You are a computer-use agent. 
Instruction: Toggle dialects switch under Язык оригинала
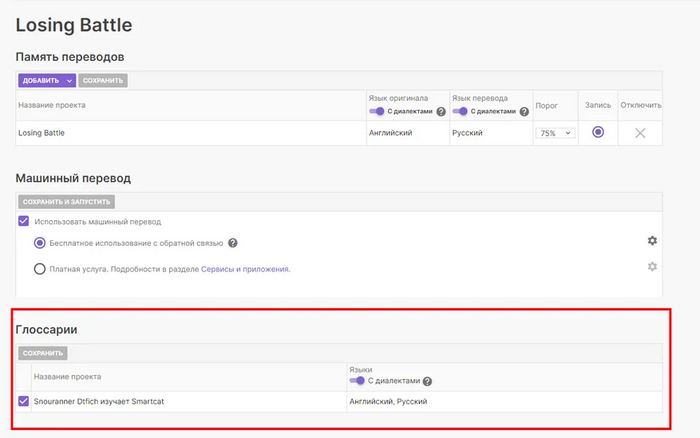(x=377, y=111)
